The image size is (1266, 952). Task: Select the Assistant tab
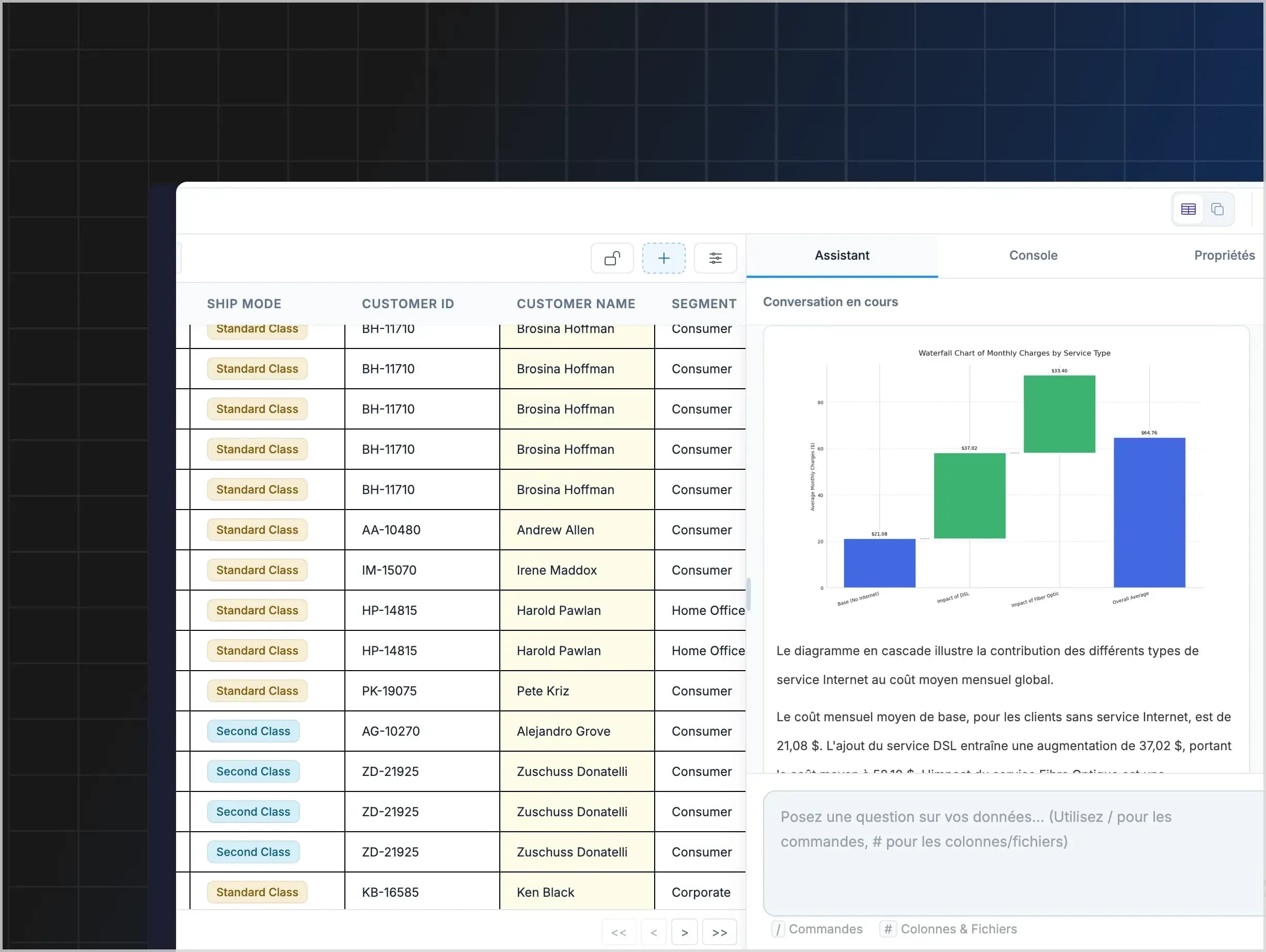[842, 255]
